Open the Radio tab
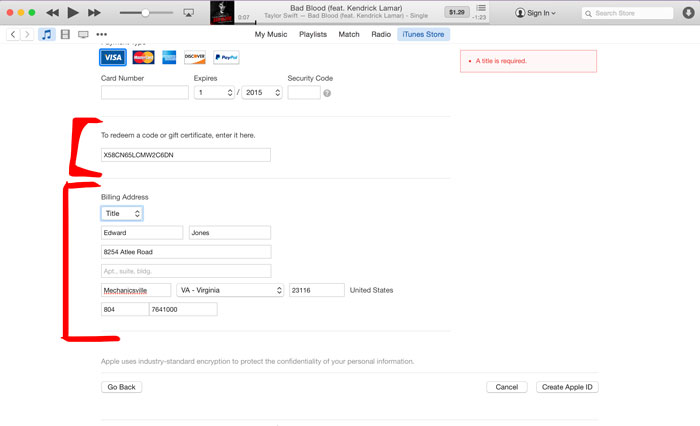Screen dimensions: 700x426 pyautogui.click(x=381, y=34)
